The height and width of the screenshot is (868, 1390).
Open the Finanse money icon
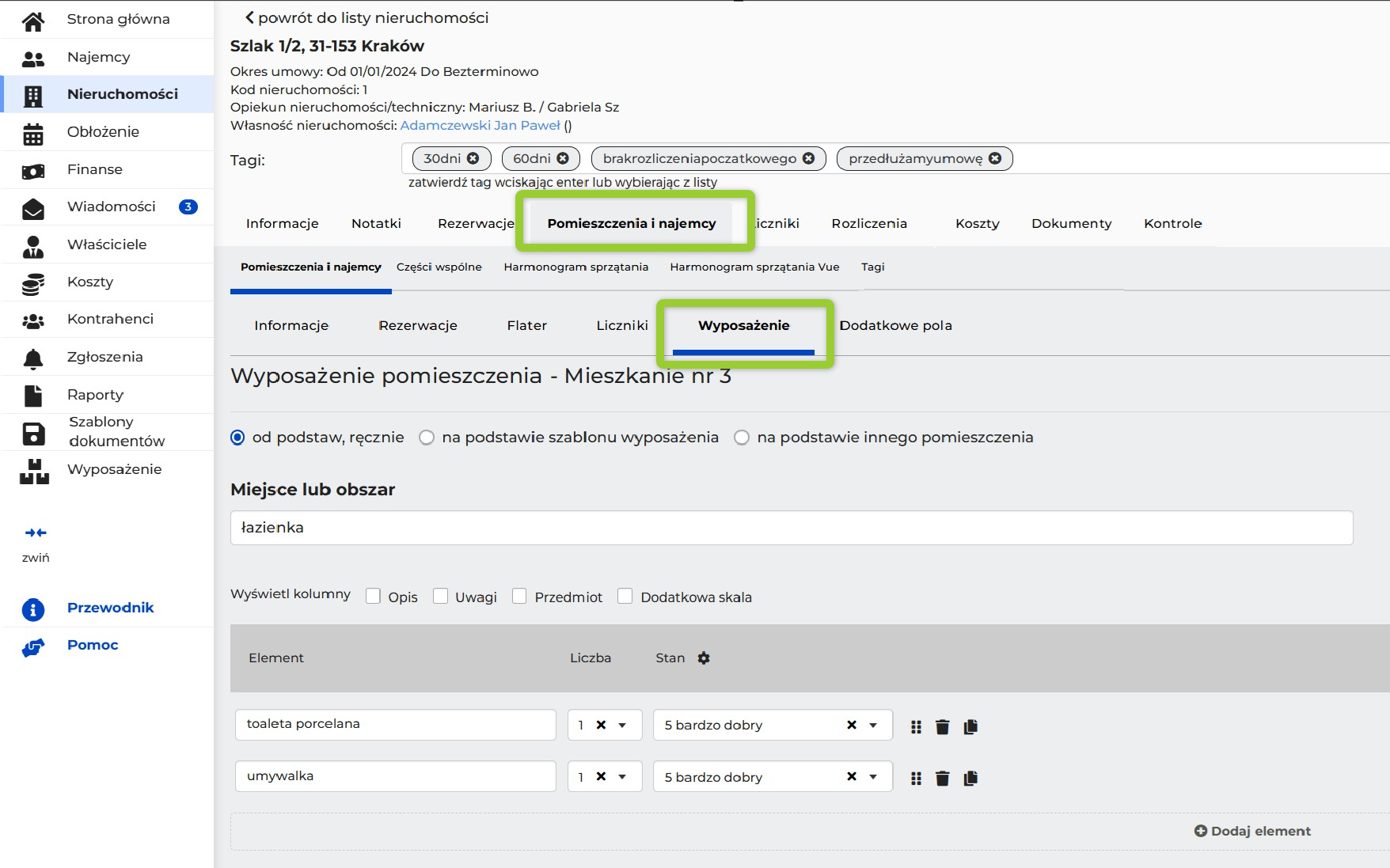(x=33, y=171)
